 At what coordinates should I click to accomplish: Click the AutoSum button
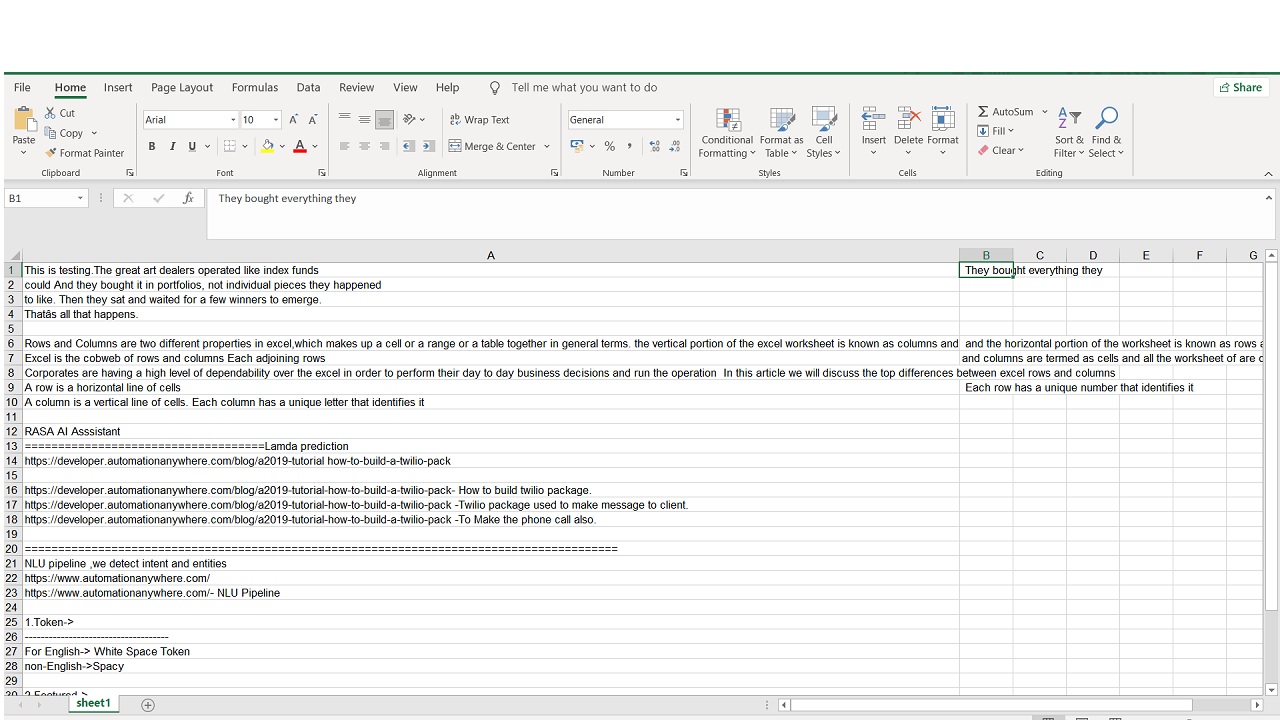tap(1005, 112)
